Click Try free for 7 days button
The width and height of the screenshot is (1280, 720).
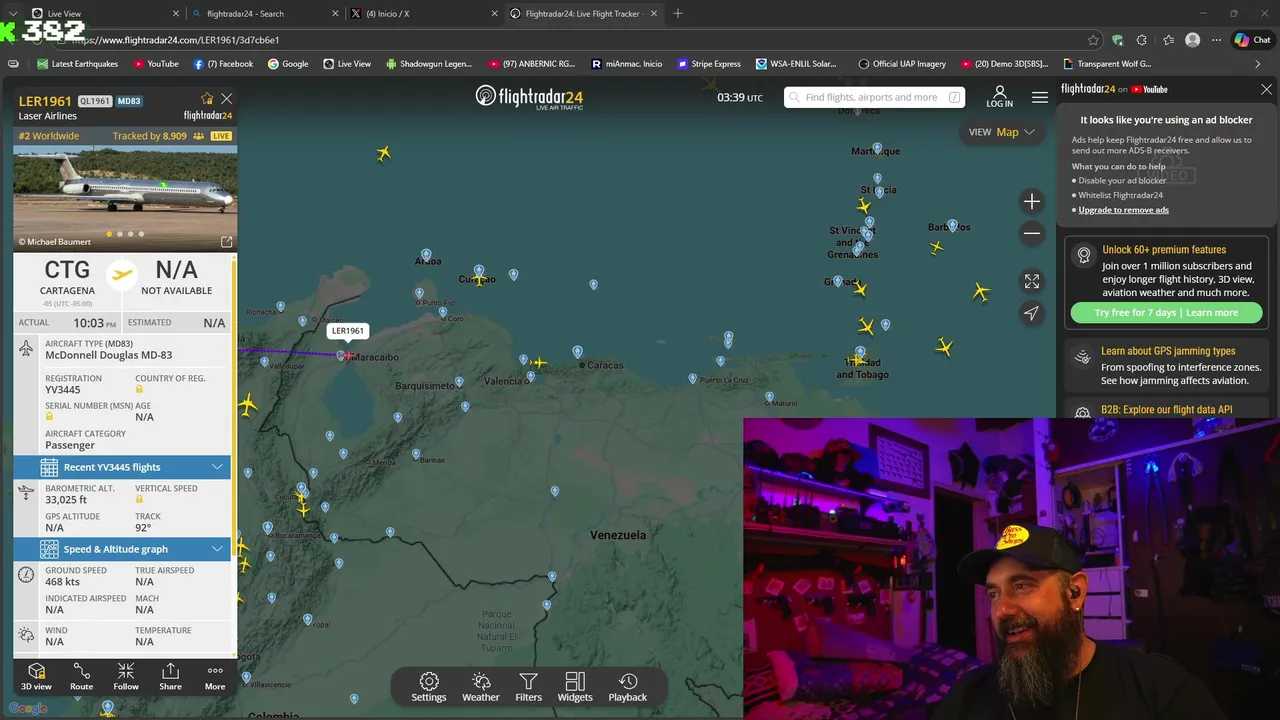[x=1166, y=313]
